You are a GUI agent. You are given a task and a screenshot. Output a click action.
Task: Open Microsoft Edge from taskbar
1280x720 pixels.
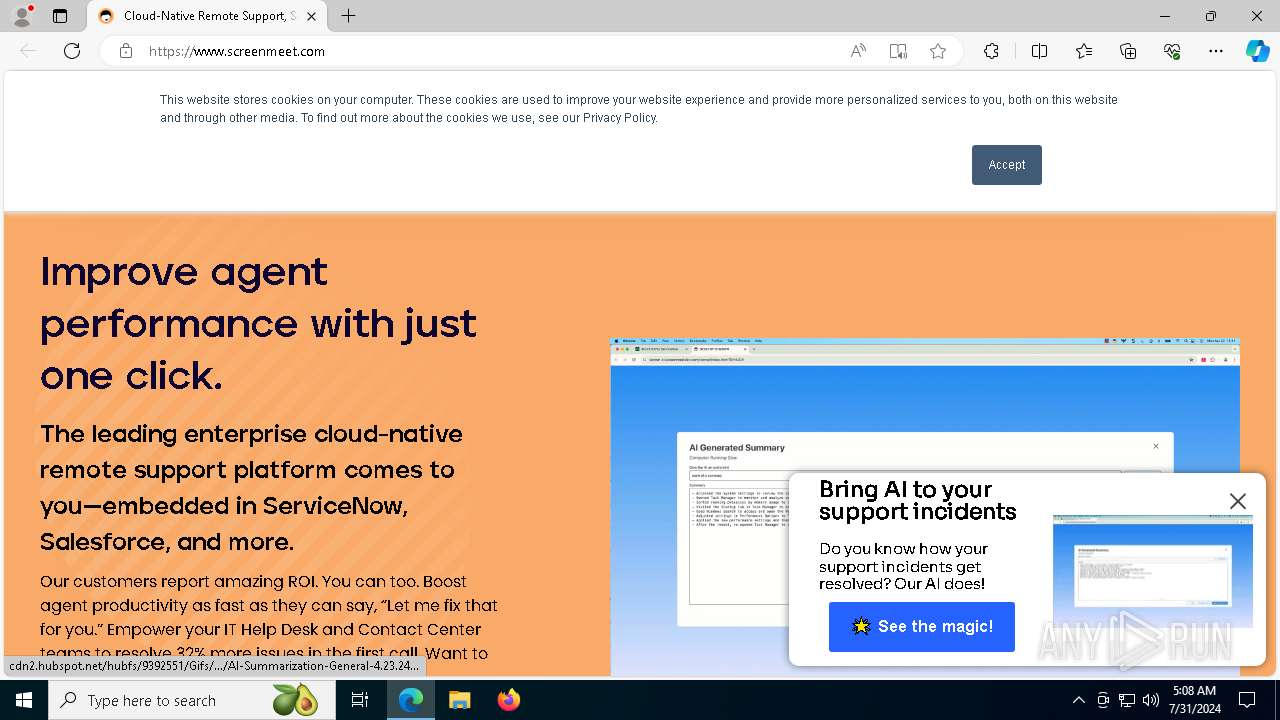pyautogui.click(x=411, y=700)
